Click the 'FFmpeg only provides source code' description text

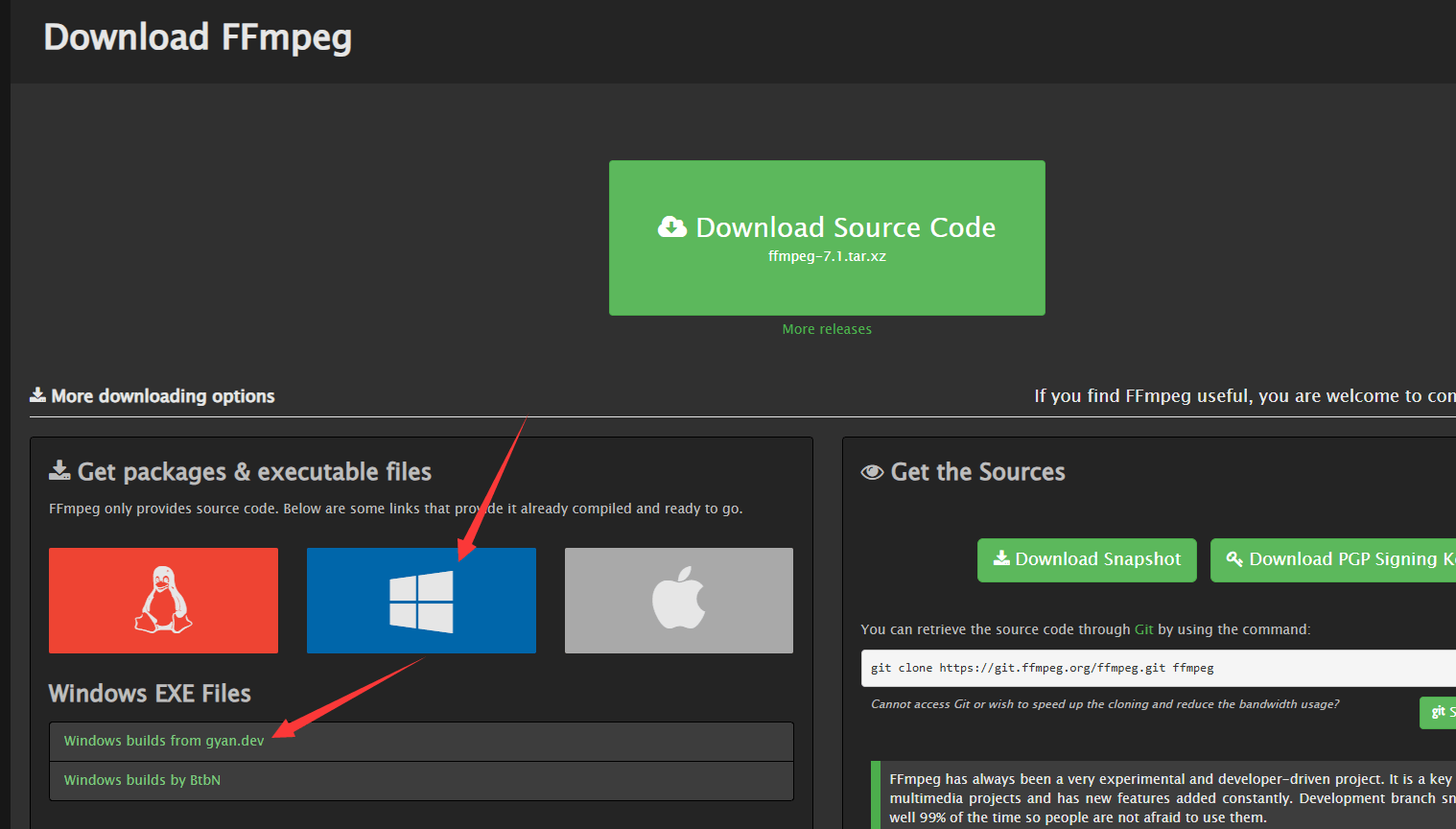(x=395, y=509)
